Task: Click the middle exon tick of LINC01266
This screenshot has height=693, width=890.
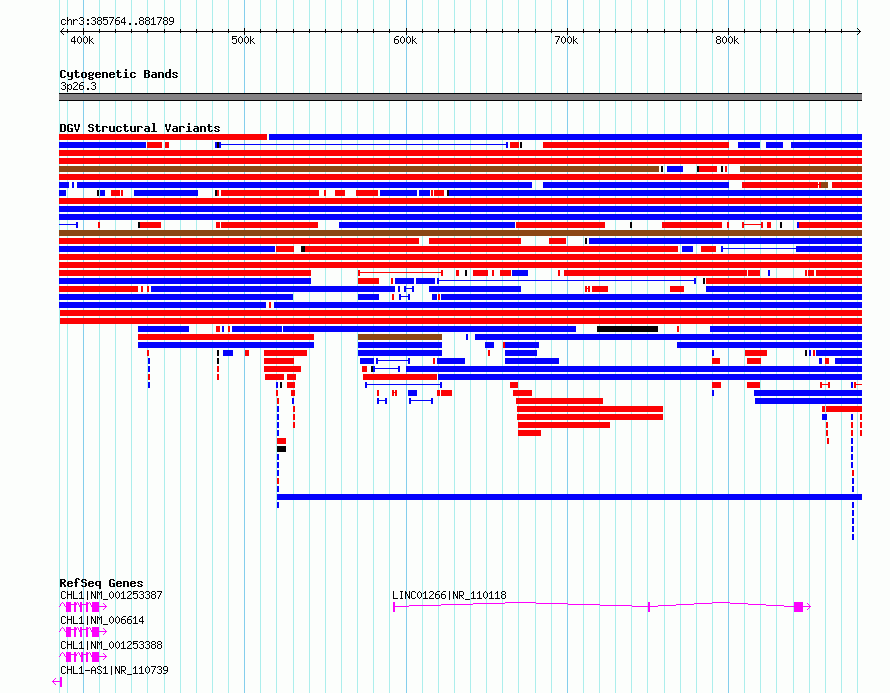Action: pos(649,607)
